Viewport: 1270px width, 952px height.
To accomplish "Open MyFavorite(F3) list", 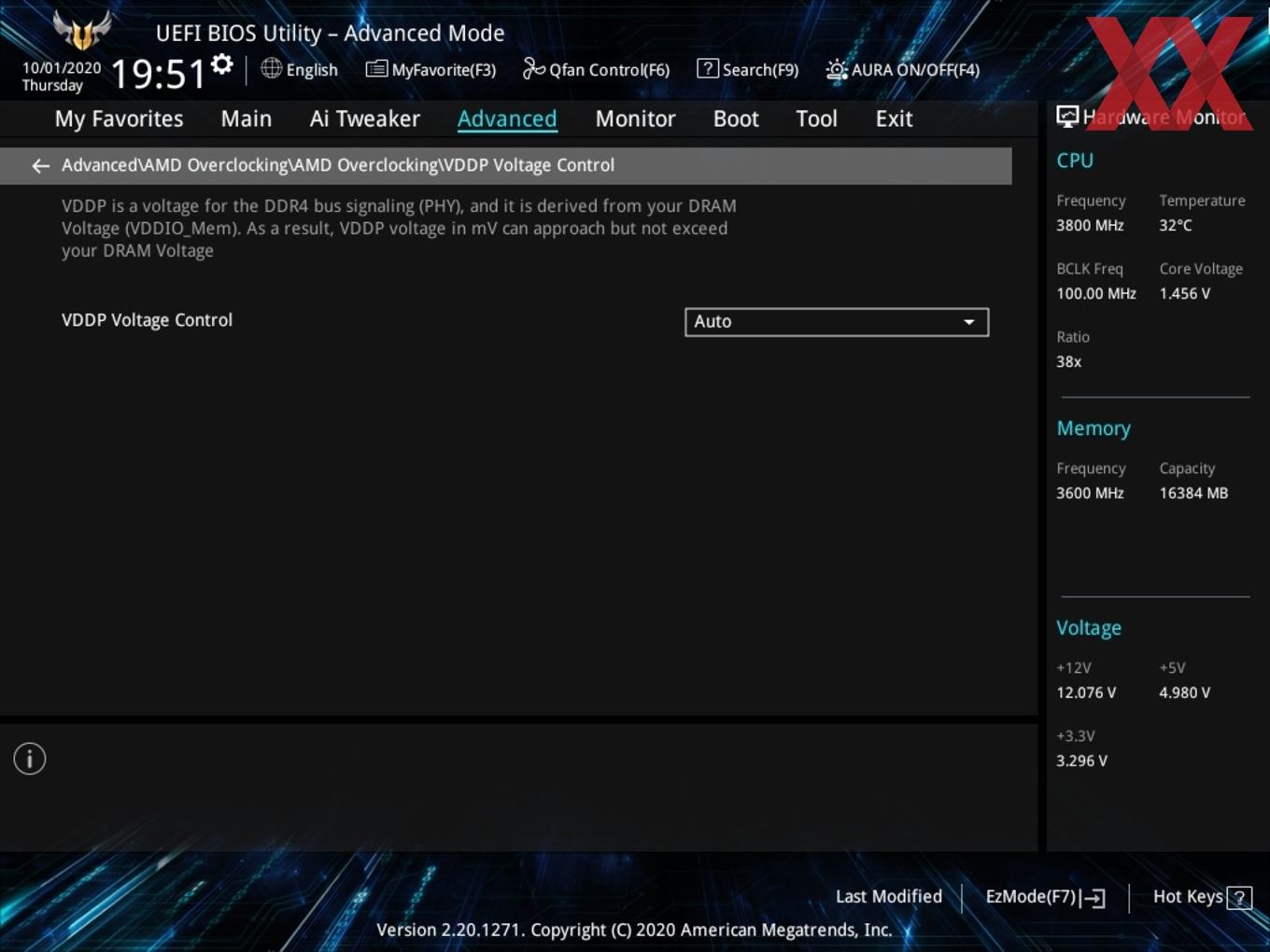I will [430, 69].
